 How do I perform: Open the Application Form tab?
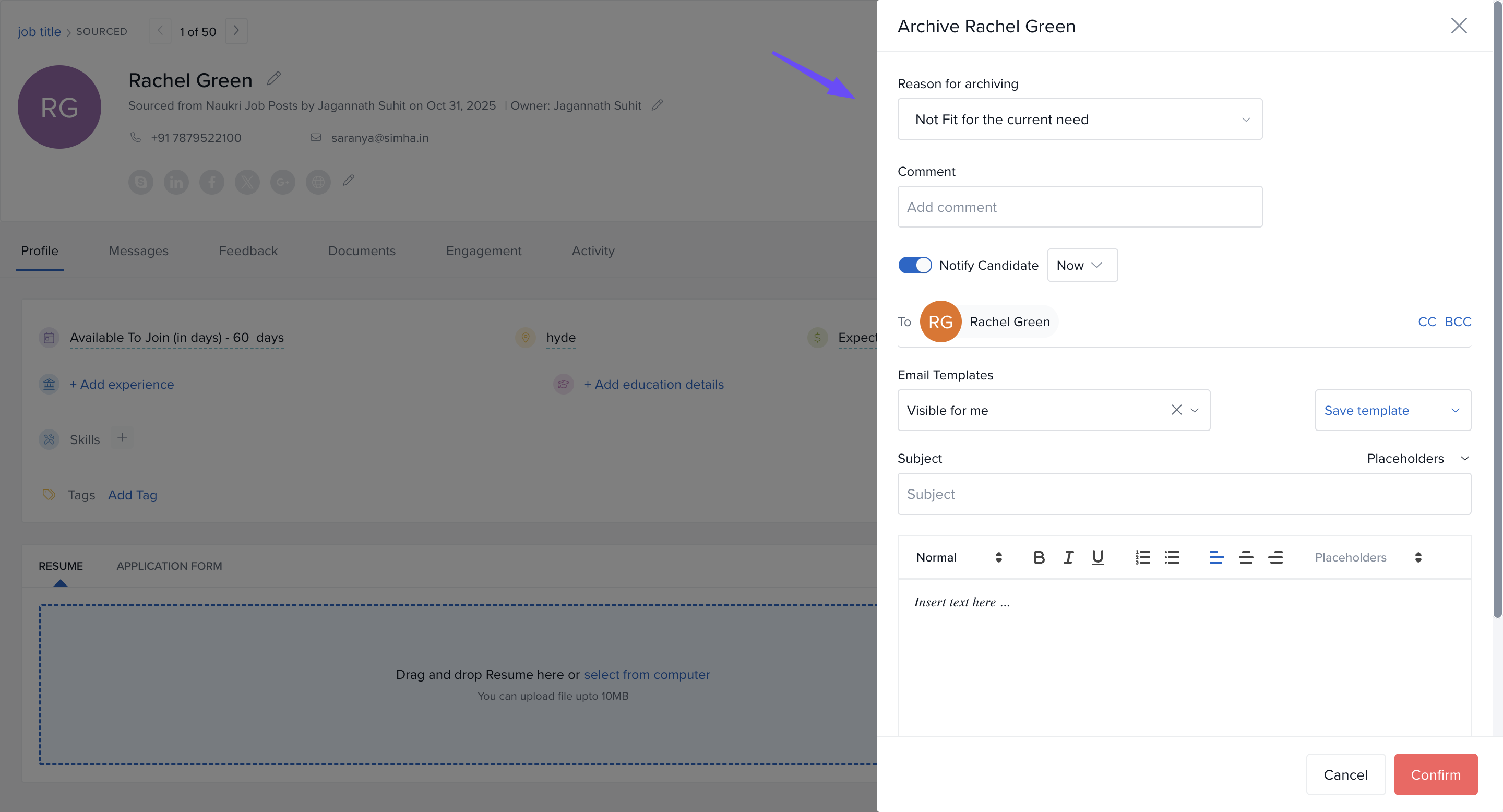tap(169, 566)
